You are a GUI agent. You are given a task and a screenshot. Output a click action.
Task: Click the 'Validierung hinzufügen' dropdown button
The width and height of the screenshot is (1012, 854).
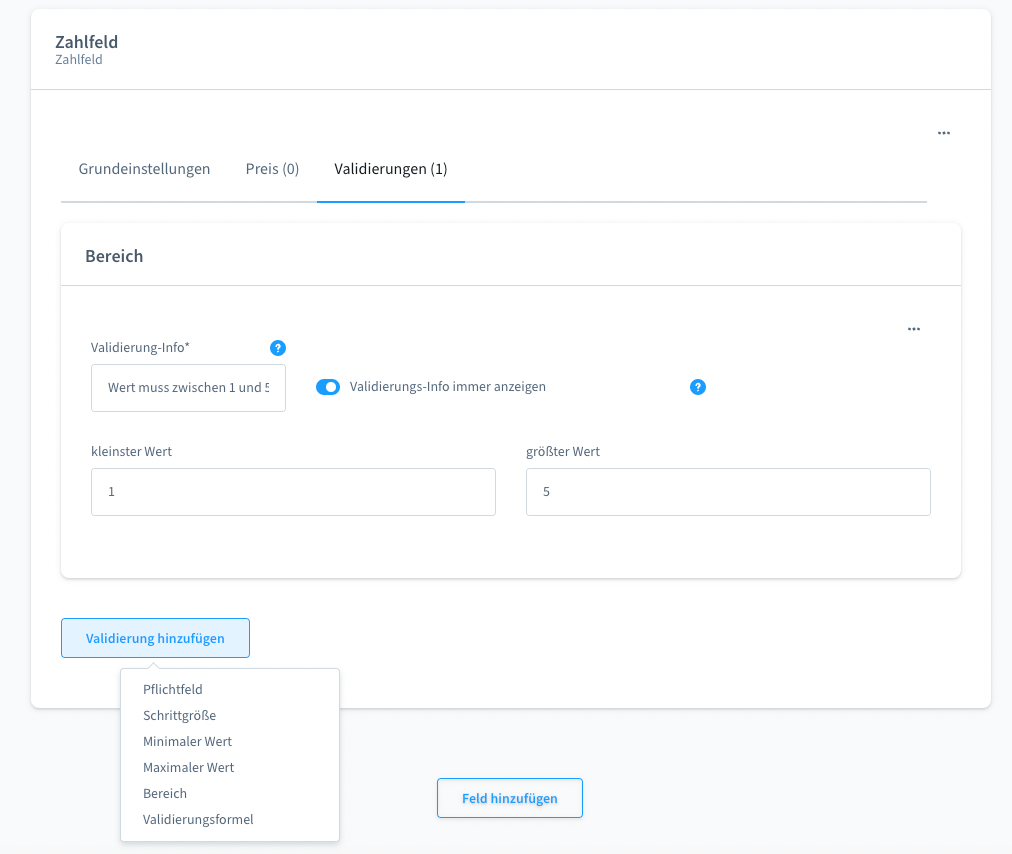click(x=155, y=638)
